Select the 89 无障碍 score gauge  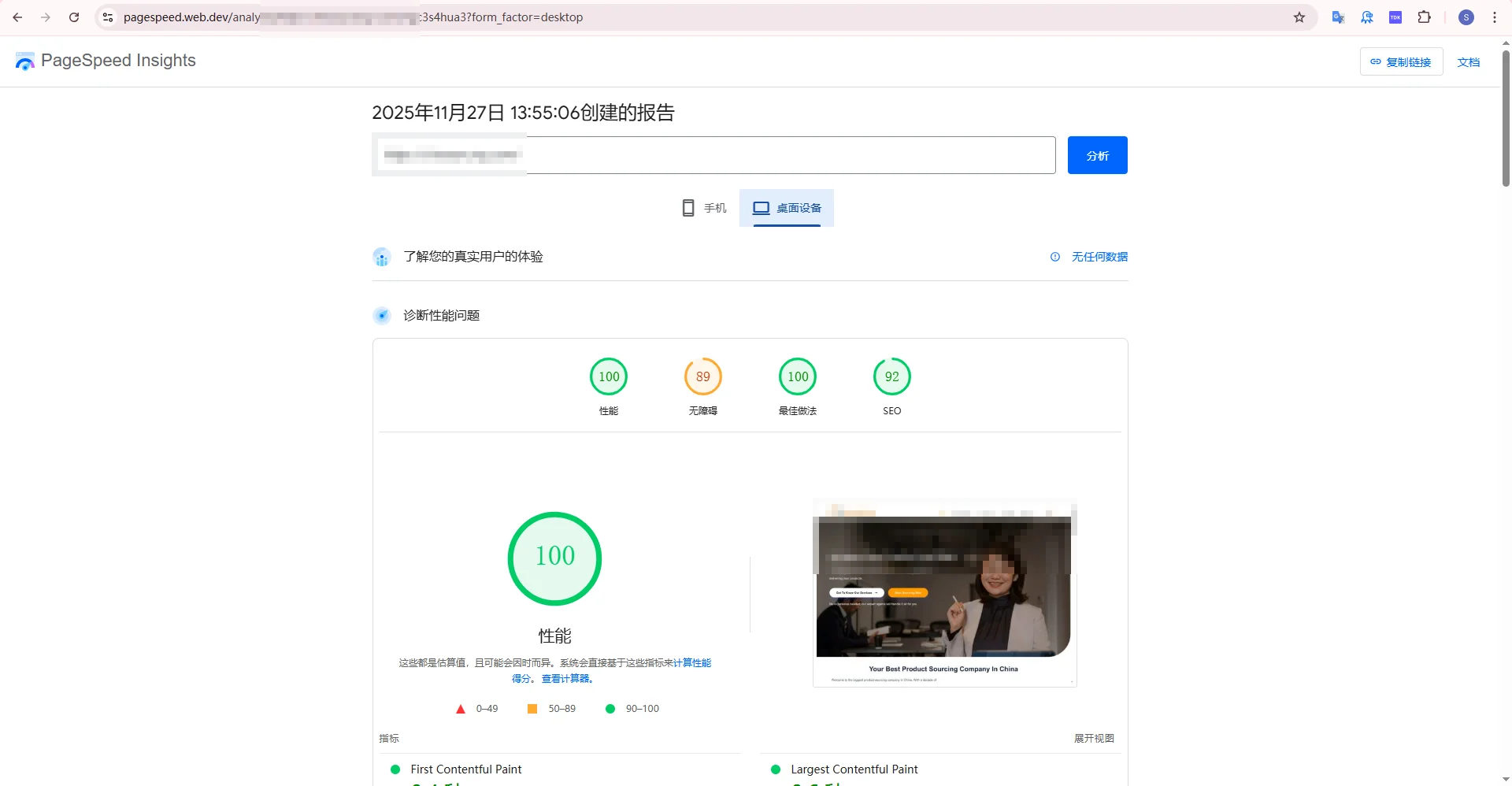[x=703, y=376]
